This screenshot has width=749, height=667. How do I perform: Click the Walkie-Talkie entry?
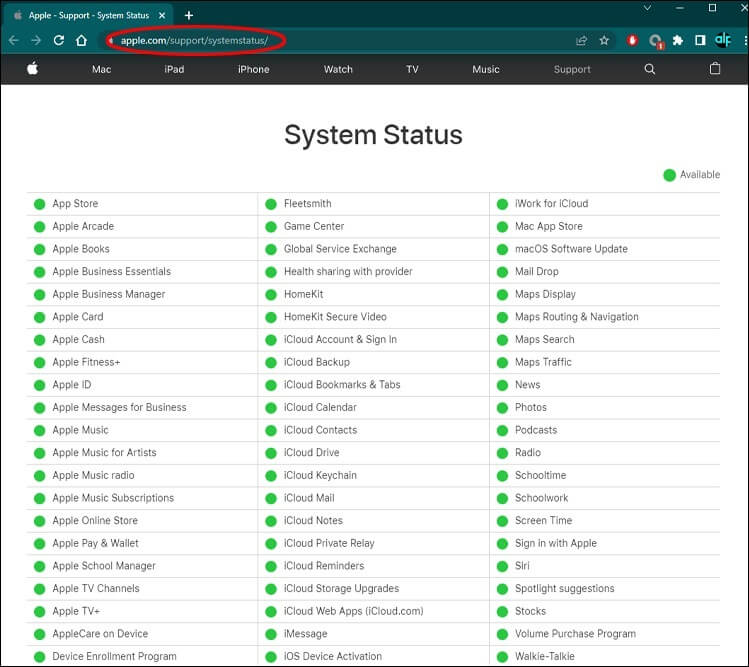545,656
